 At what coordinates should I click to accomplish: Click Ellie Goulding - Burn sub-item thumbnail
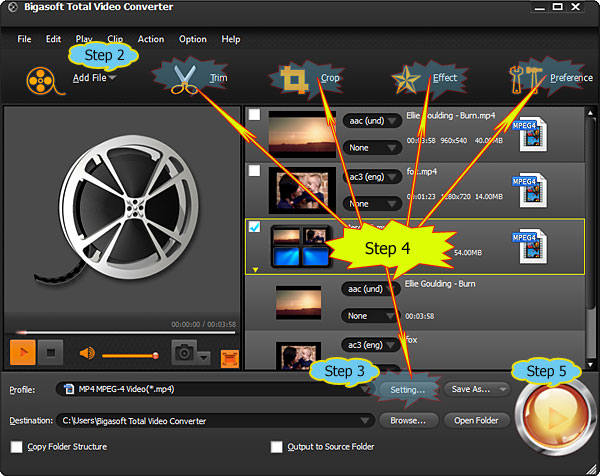[x=298, y=302]
